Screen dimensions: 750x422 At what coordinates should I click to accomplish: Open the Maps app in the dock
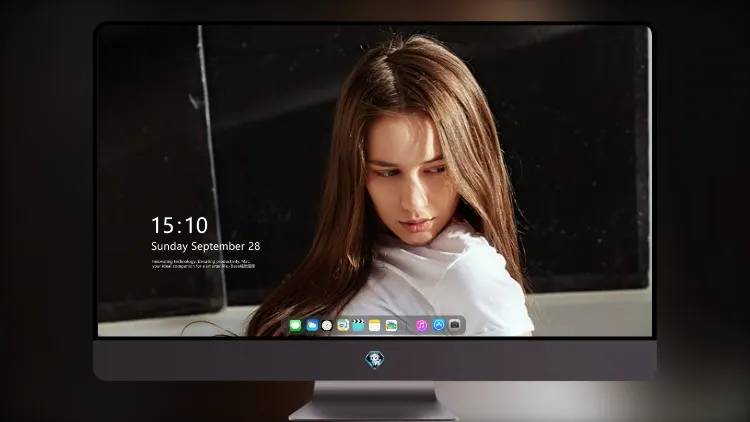coord(343,325)
